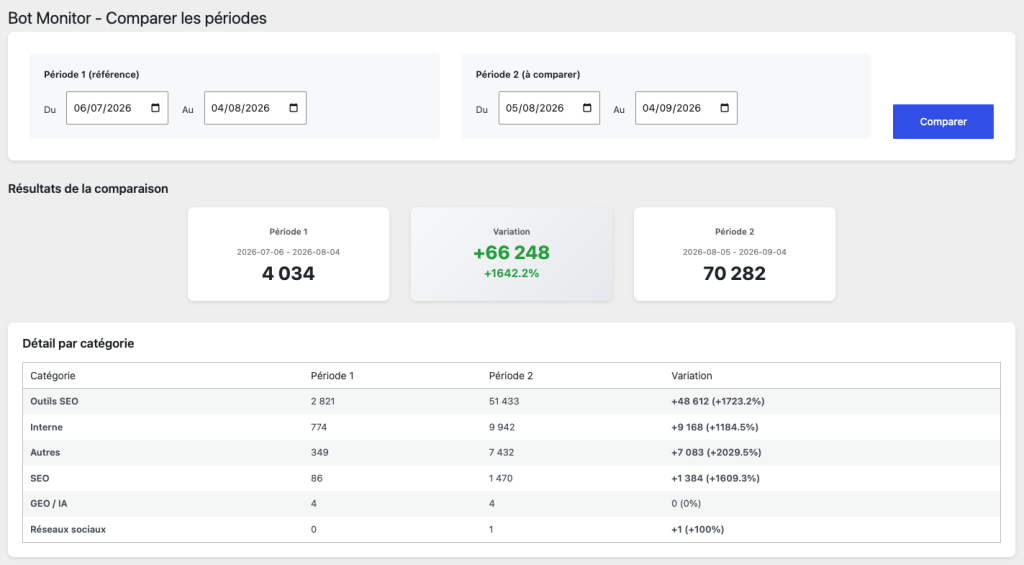Click the Période 2 (à comparer) label
Viewport: 1024px width, 565px height.
[528, 74]
